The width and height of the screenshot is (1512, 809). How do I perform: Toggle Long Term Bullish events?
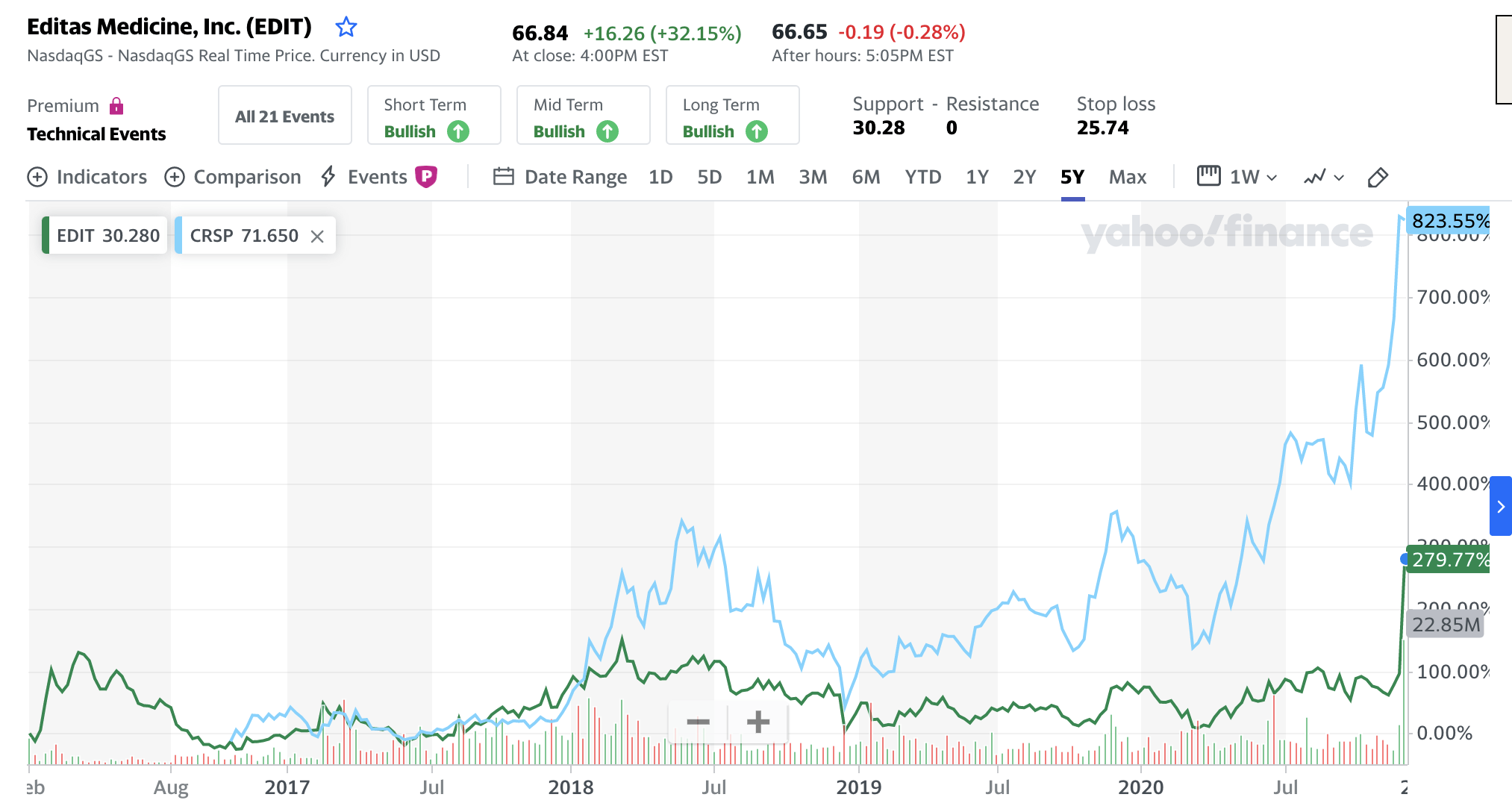click(x=732, y=116)
